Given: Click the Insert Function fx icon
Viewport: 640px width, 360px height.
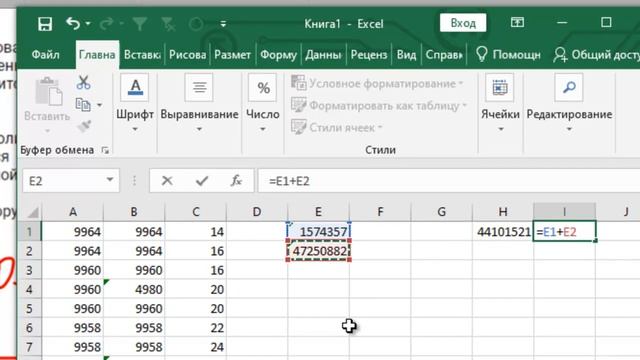Looking at the screenshot, I should click(x=236, y=181).
